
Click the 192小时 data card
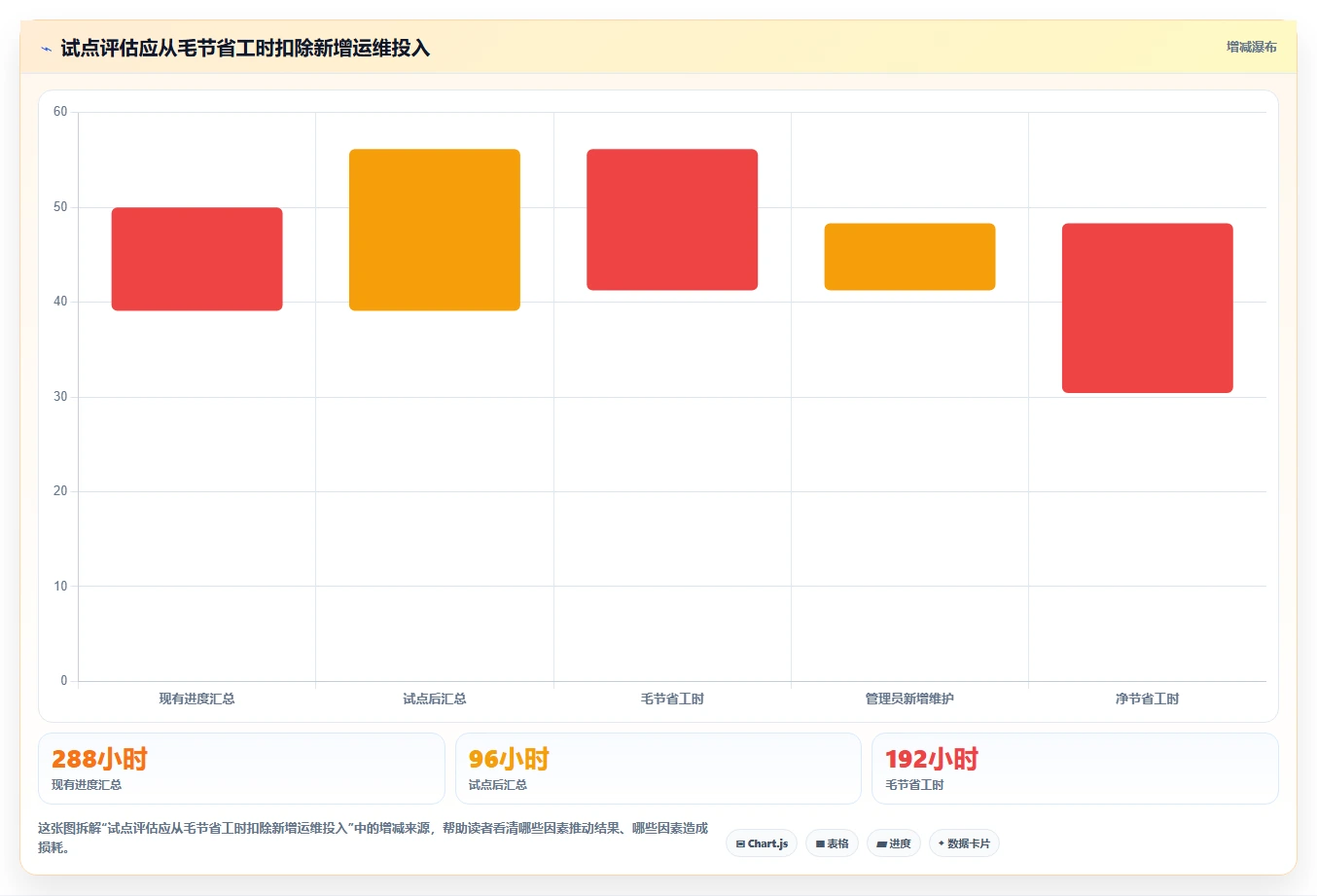coord(1075,769)
